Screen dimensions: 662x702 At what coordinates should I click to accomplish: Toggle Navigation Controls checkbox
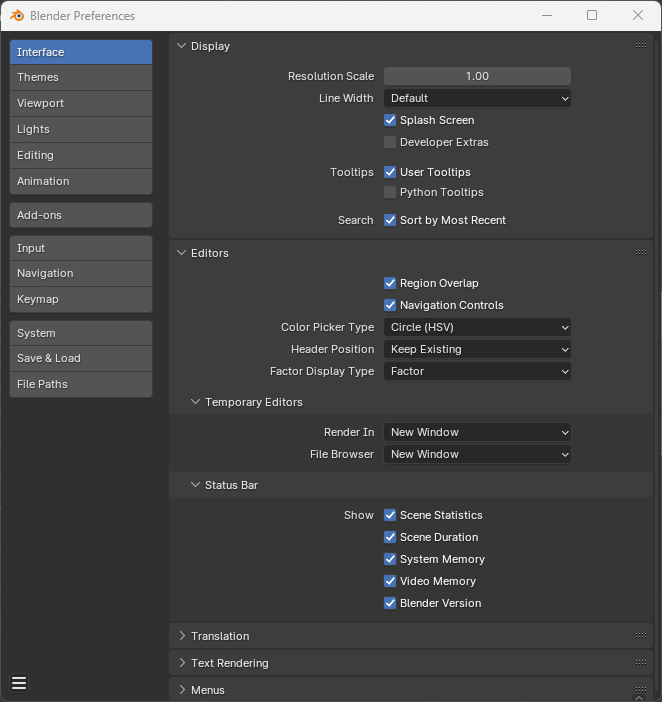pos(390,305)
